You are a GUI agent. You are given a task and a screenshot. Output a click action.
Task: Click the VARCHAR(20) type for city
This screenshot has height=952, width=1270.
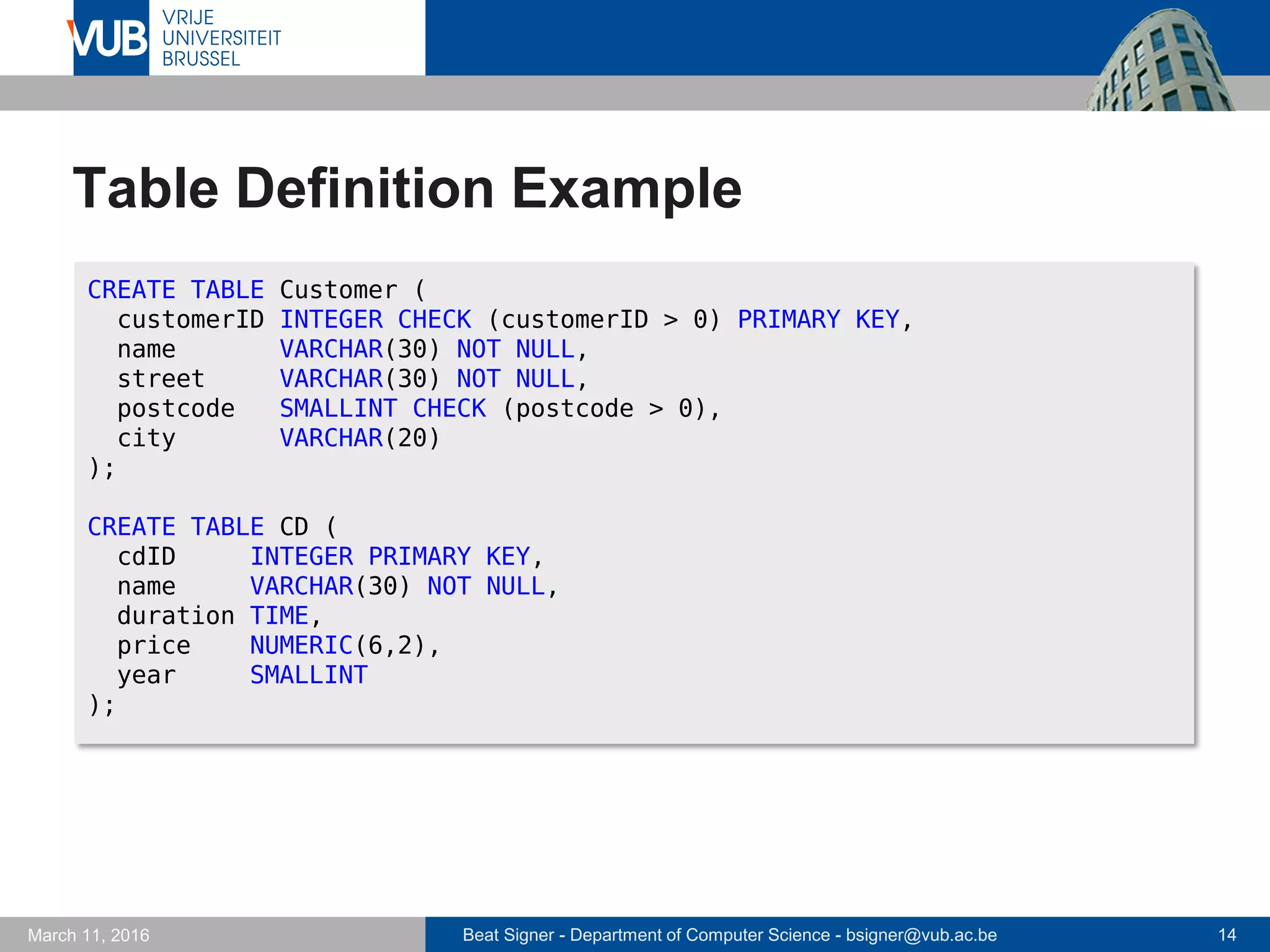coord(360,438)
